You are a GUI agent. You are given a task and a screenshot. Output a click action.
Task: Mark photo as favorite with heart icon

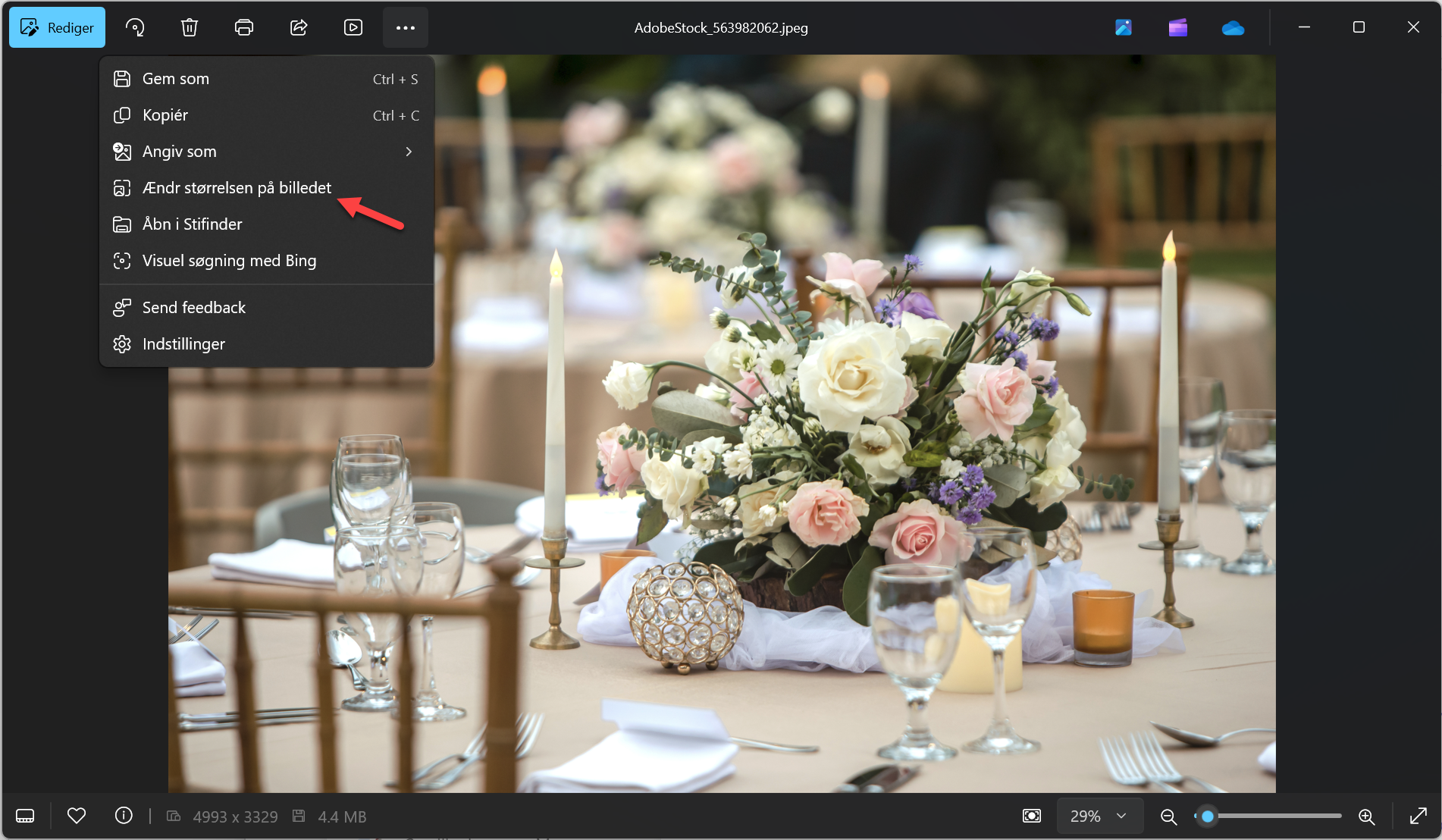(77, 816)
